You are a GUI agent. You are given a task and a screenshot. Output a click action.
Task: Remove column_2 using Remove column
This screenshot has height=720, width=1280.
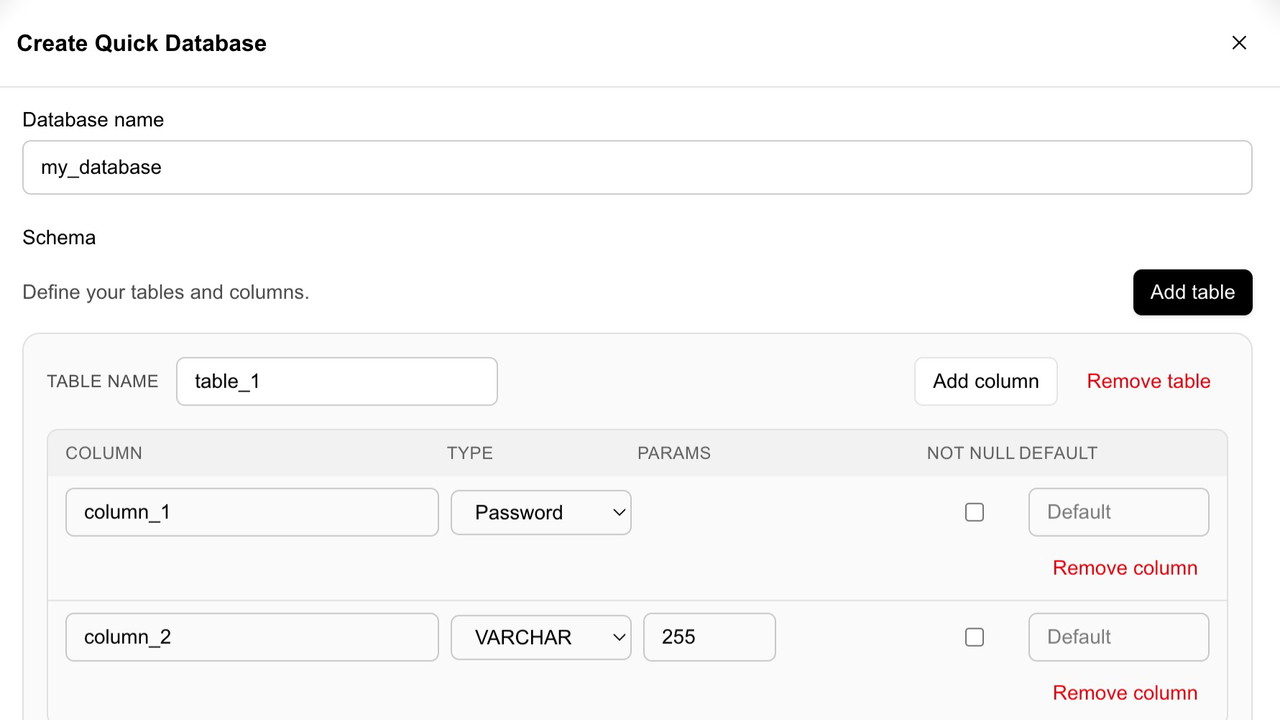tap(1125, 693)
